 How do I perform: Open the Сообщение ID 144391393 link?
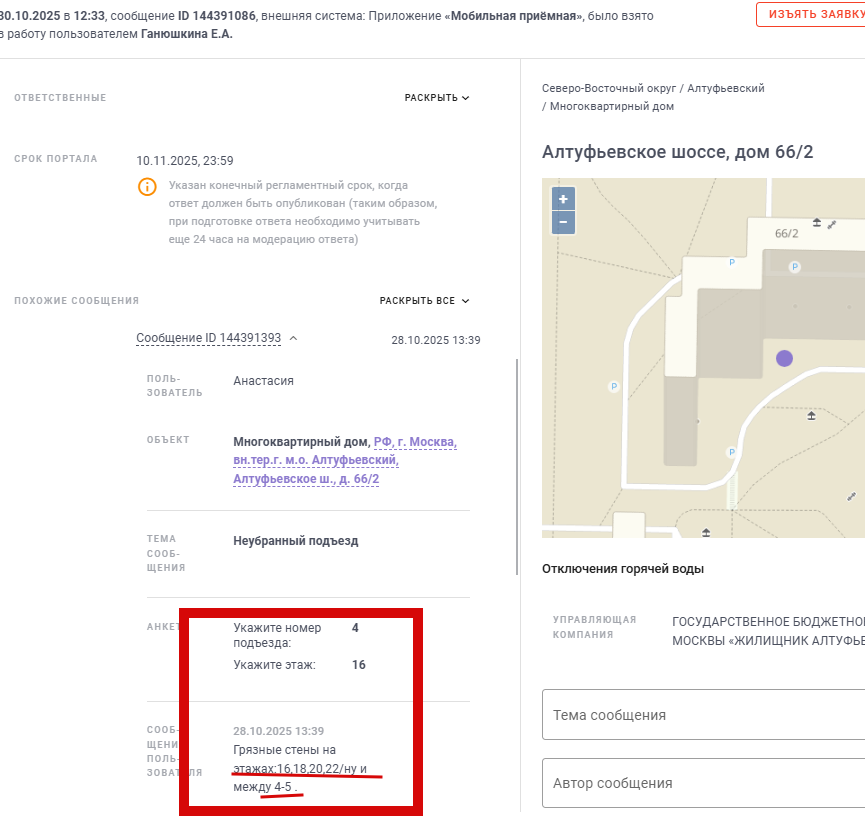209,338
